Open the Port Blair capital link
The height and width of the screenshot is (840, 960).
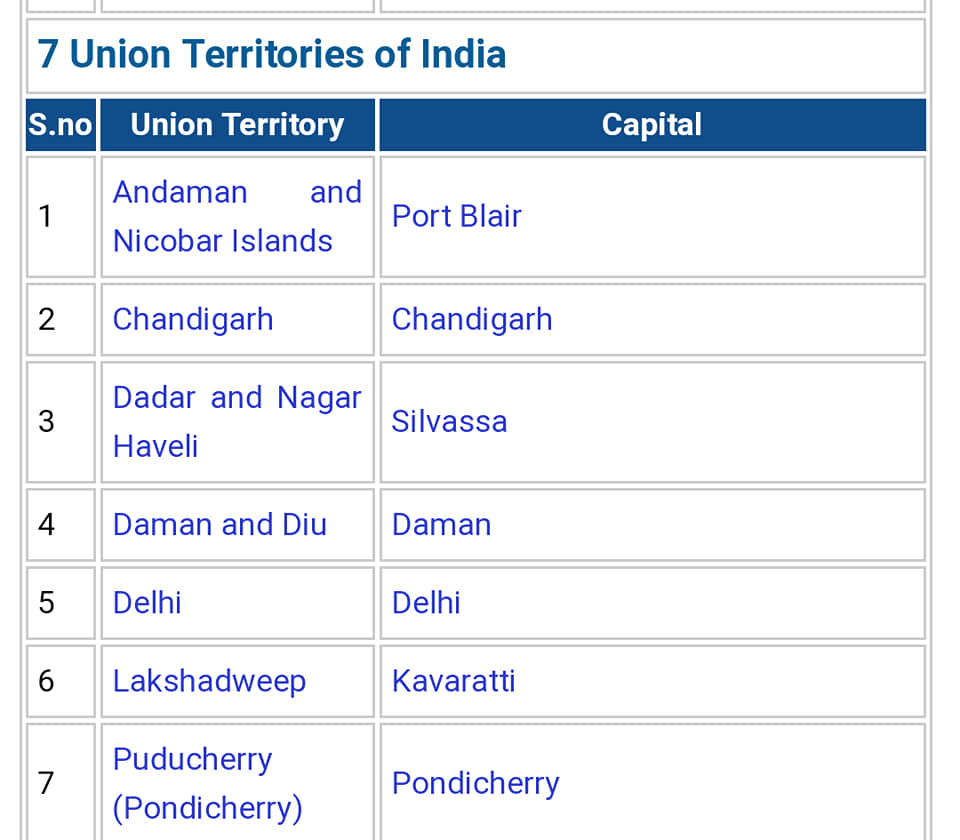tap(457, 216)
